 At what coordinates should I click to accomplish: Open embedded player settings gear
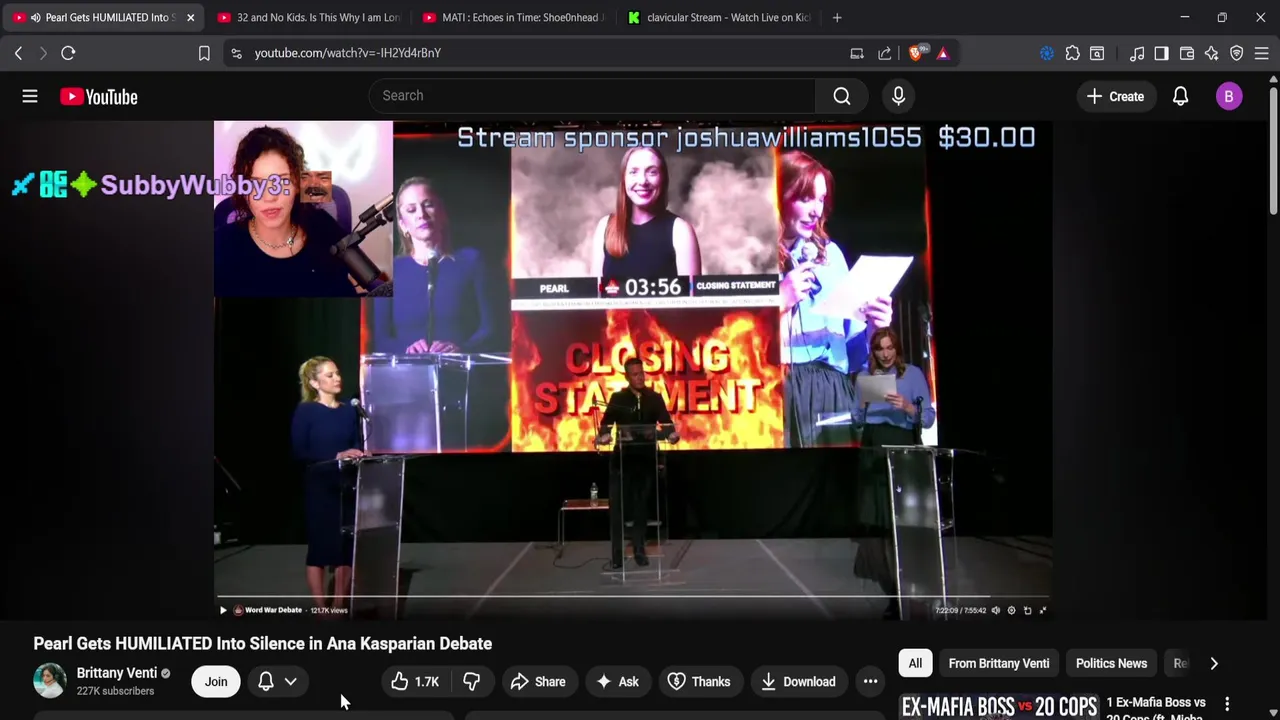click(1011, 610)
